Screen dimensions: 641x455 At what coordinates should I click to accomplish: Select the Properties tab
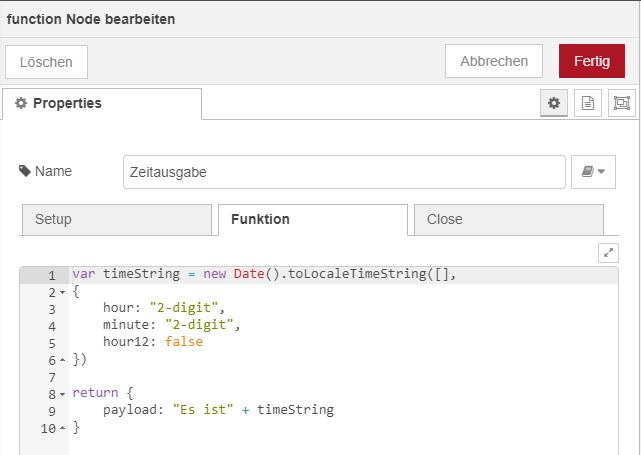(x=101, y=103)
